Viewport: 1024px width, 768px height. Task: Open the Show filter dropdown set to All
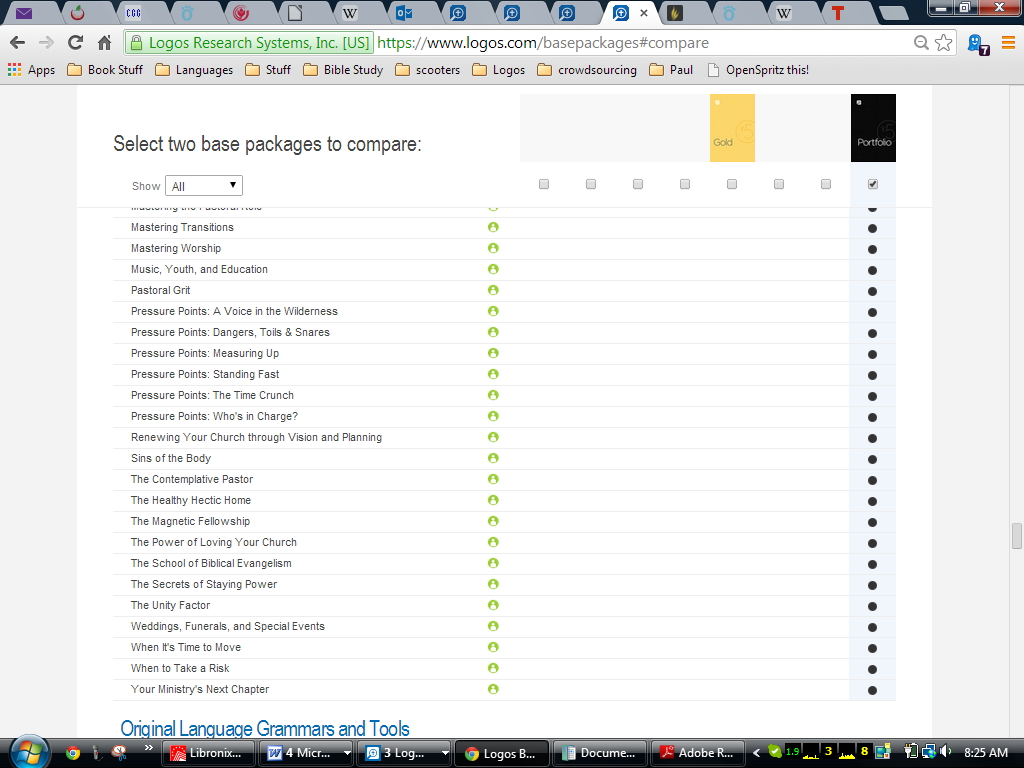click(204, 185)
